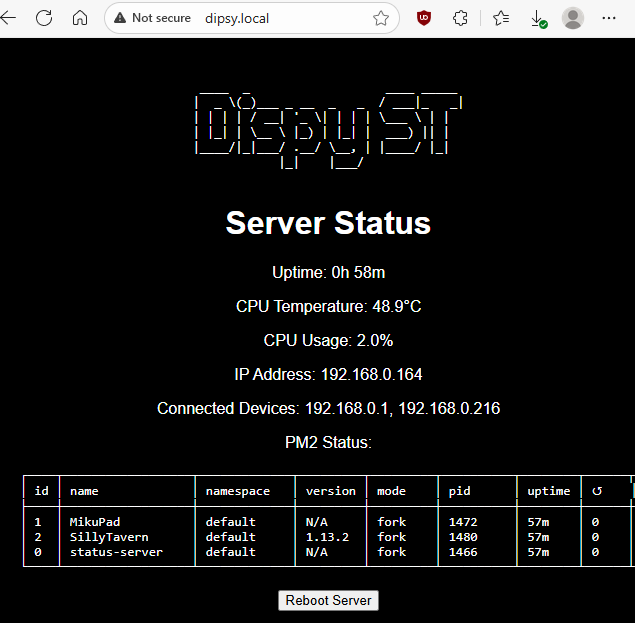Click the MikuPad process name
Screen dimensions: 635x623
95,522
